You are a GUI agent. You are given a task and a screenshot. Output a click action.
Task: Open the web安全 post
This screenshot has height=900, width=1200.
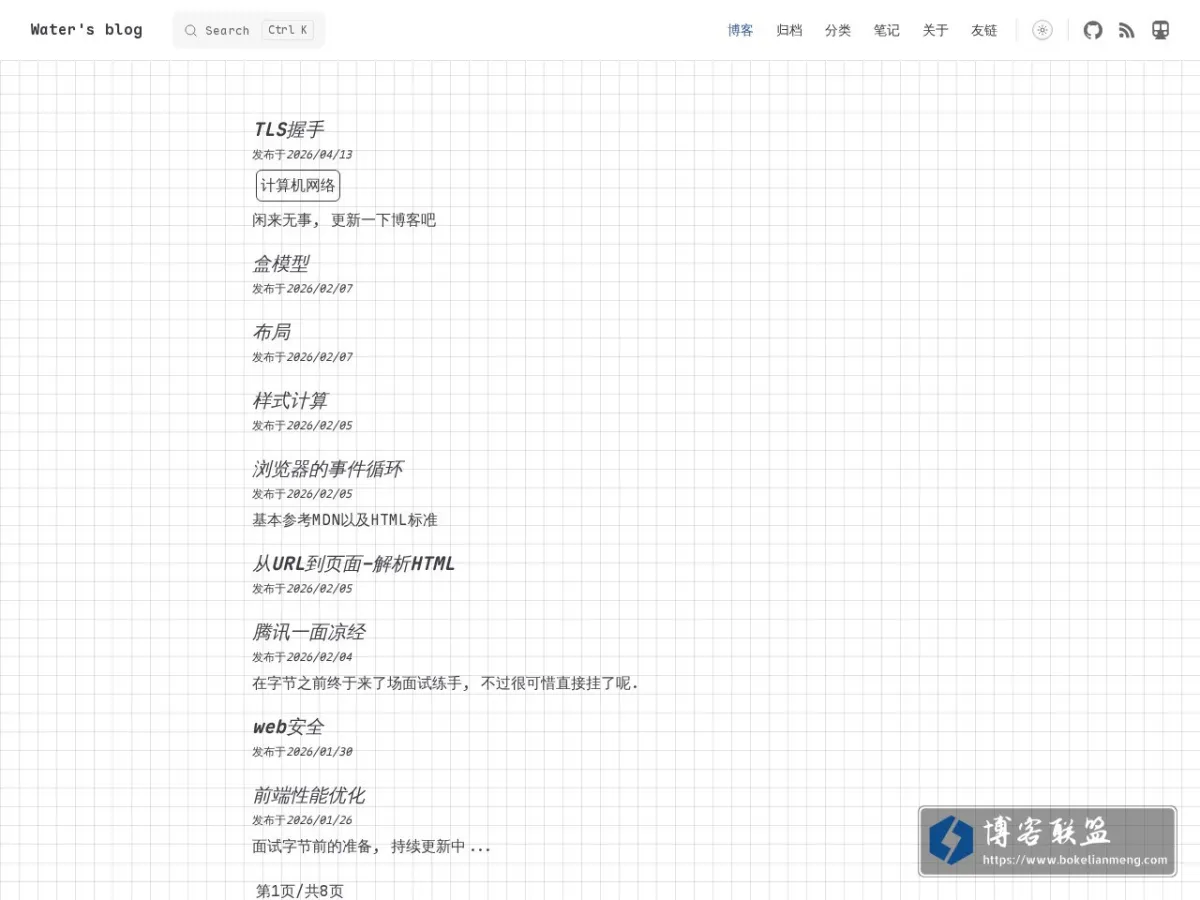pyautogui.click(x=288, y=726)
